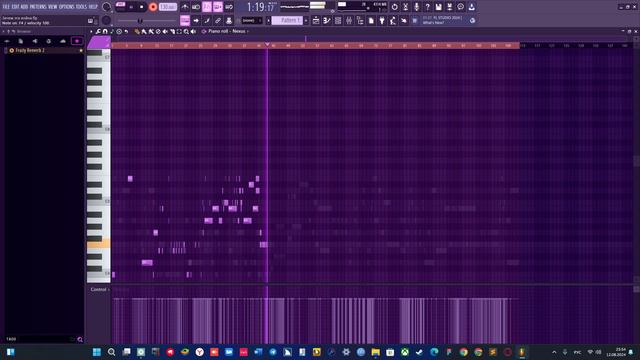This screenshot has width=640, height=360.
Task: Toggle wait for input to start
Action: click(196, 7)
